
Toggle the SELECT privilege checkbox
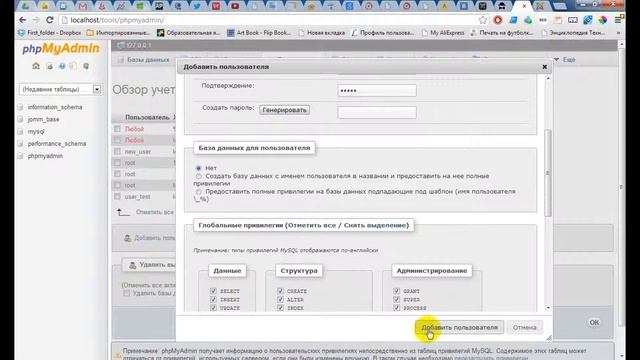pos(213,291)
